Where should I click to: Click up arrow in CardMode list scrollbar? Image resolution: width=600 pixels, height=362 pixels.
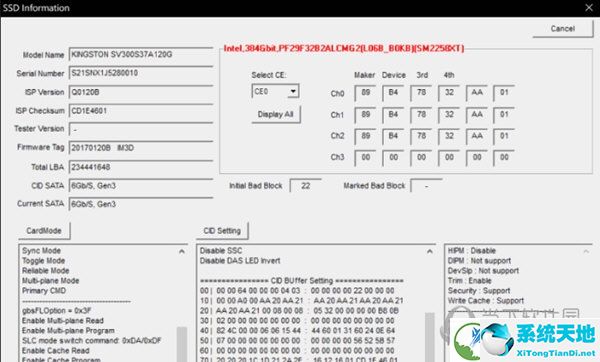click(x=182, y=251)
